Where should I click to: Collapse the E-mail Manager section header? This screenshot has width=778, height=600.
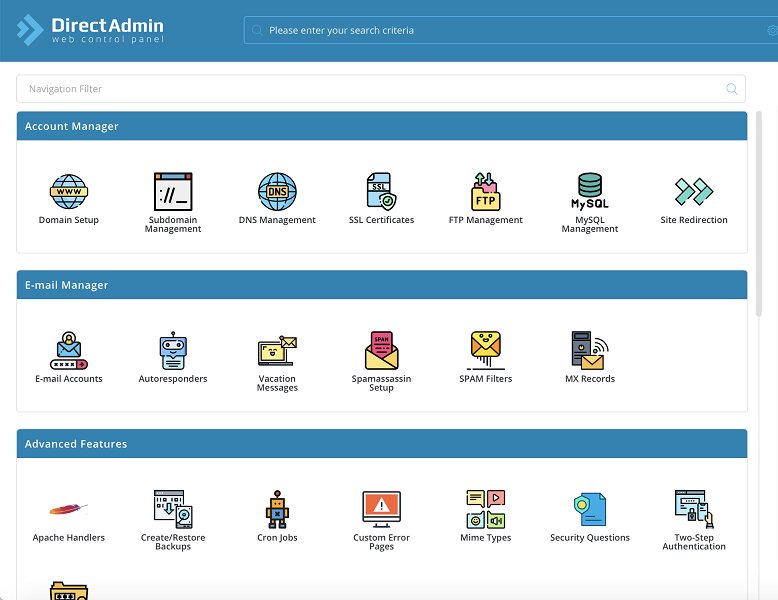point(381,285)
